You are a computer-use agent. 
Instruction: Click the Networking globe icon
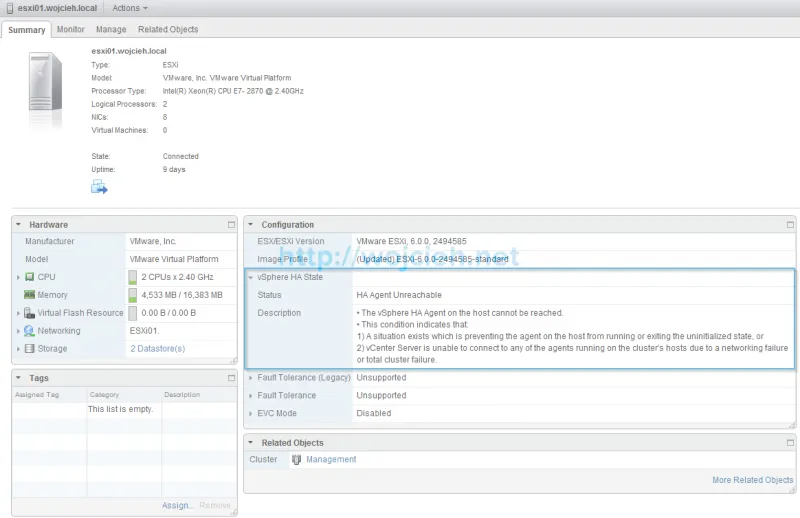[30, 331]
